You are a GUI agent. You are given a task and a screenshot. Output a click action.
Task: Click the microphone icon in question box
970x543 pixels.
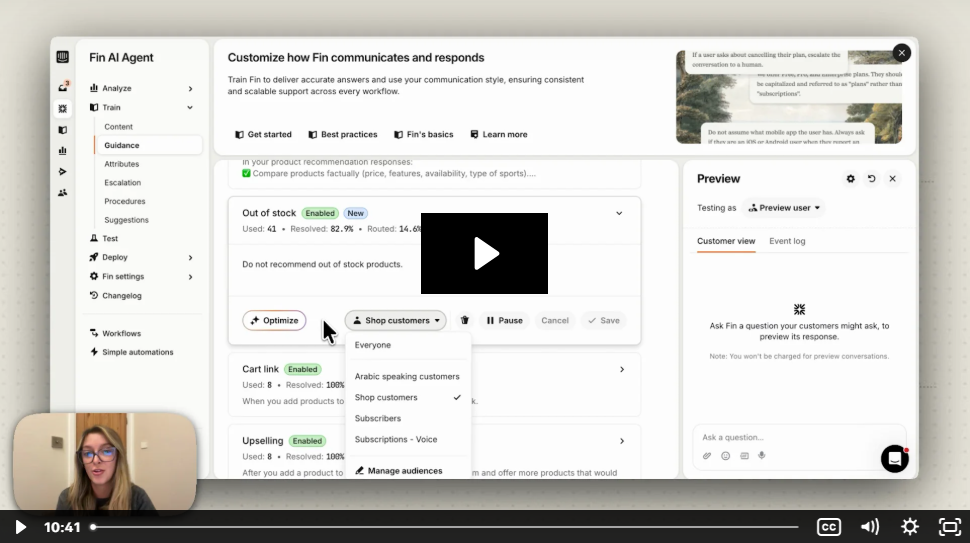tap(762, 456)
